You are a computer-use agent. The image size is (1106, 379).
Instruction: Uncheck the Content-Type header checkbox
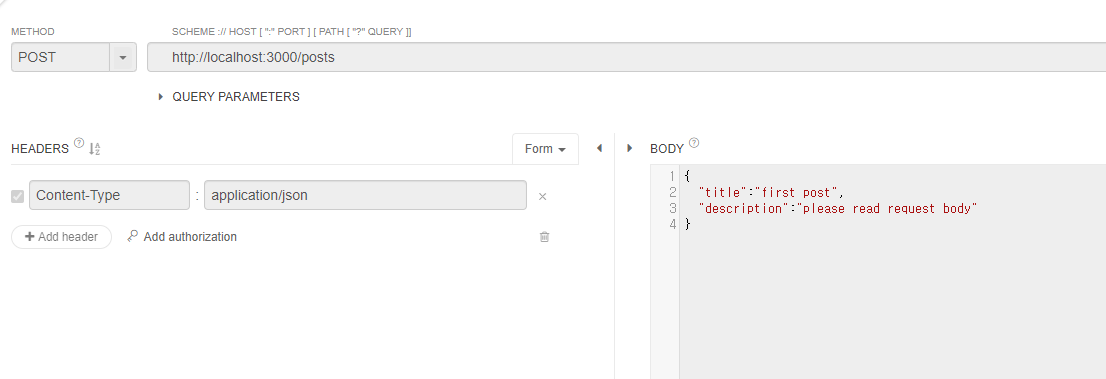[x=18, y=196]
